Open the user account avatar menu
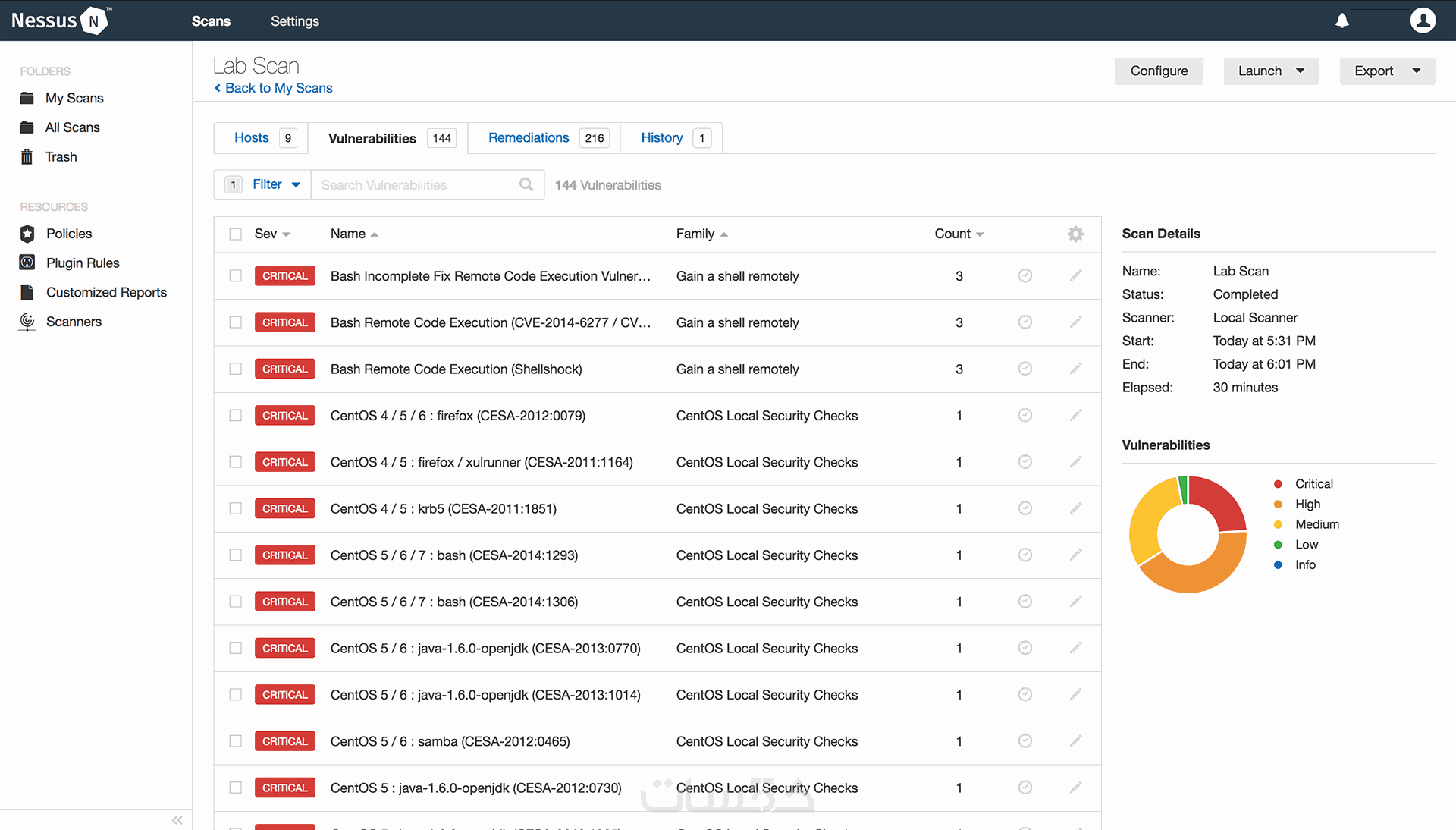Image resolution: width=1456 pixels, height=830 pixels. tap(1423, 20)
